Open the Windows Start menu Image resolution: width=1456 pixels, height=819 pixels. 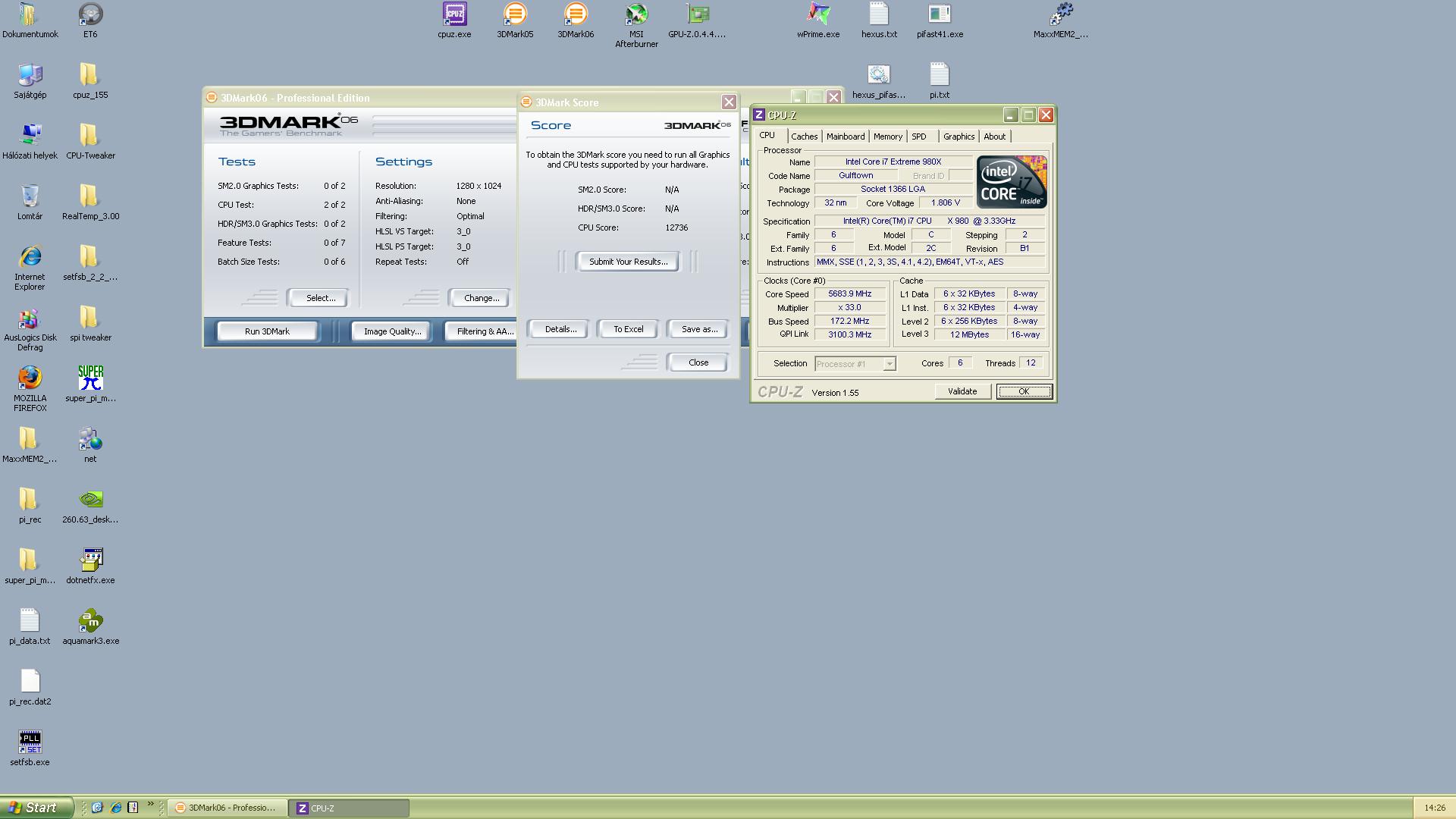point(36,808)
